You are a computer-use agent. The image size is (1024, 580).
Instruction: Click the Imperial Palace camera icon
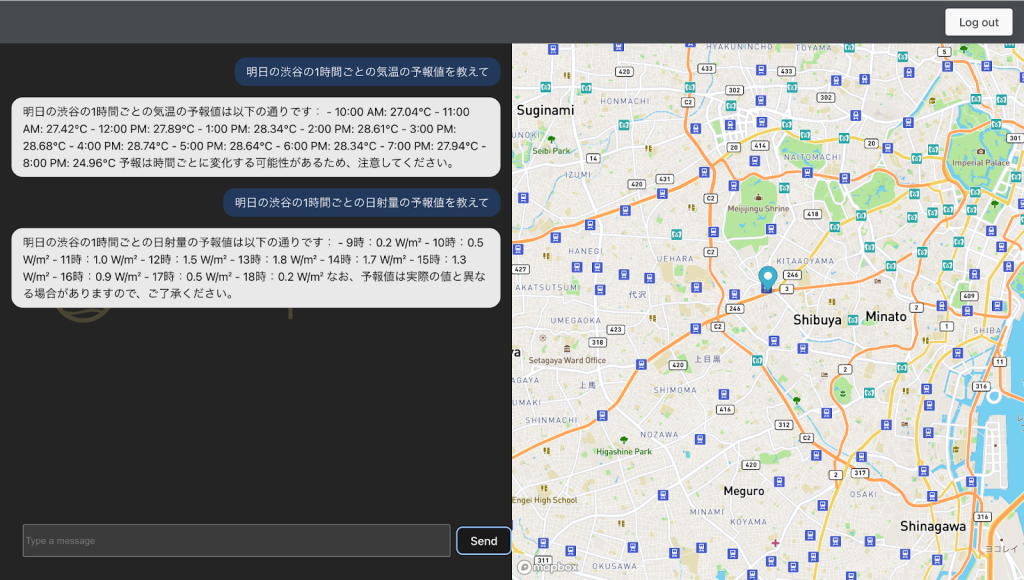980,151
